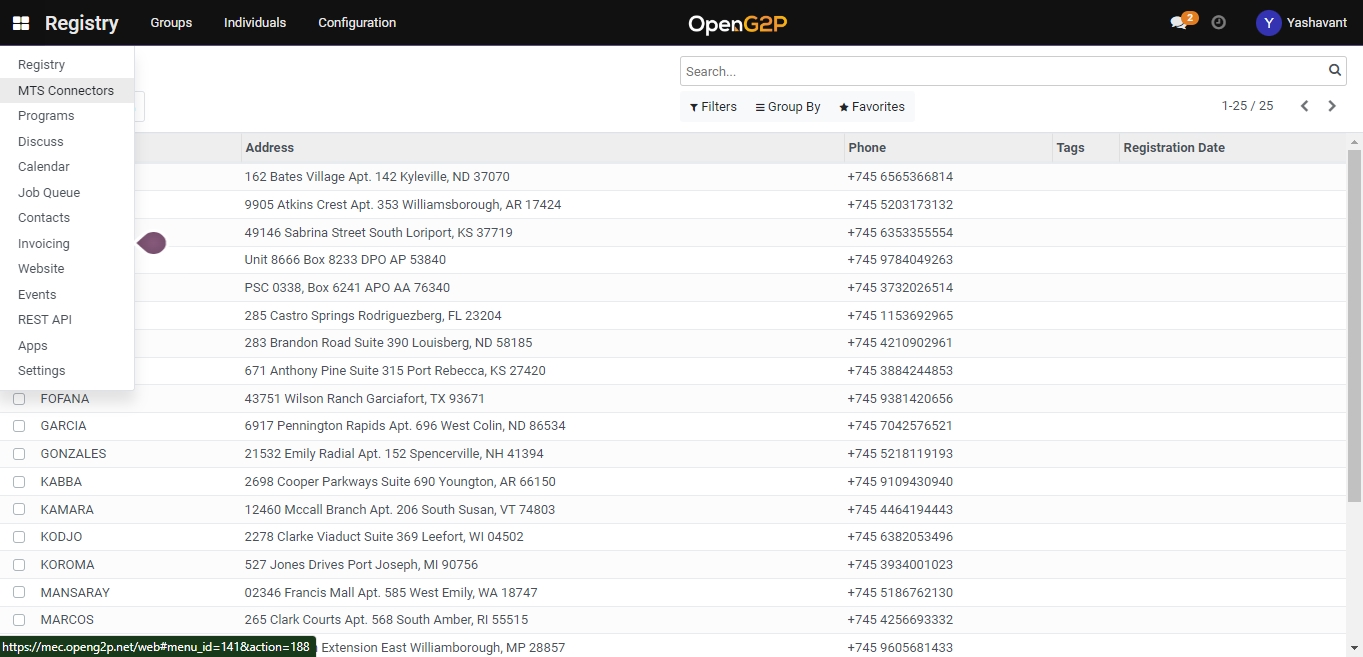Select the KAMARA row checkbox

click(19, 510)
